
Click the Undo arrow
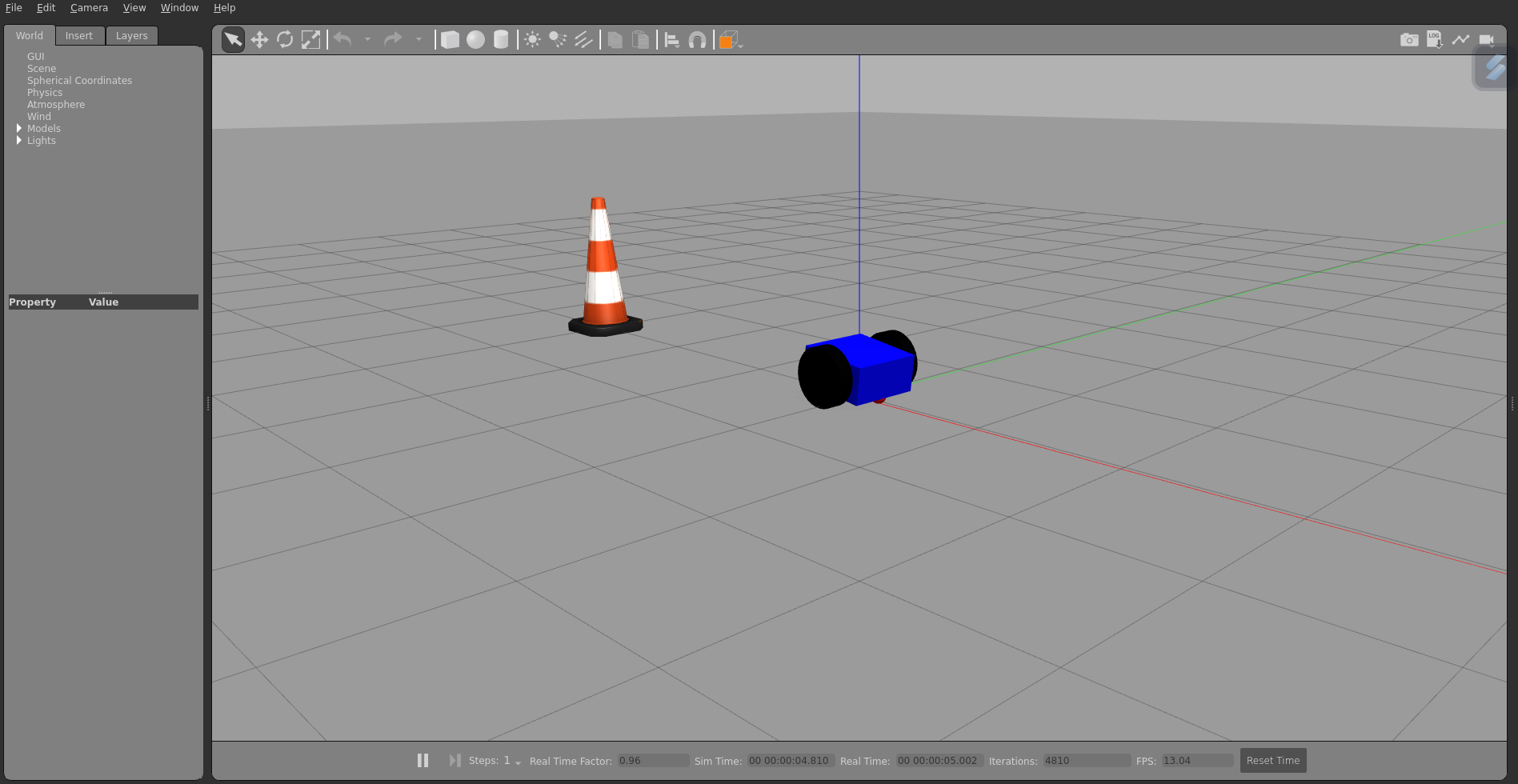point(342,39)
